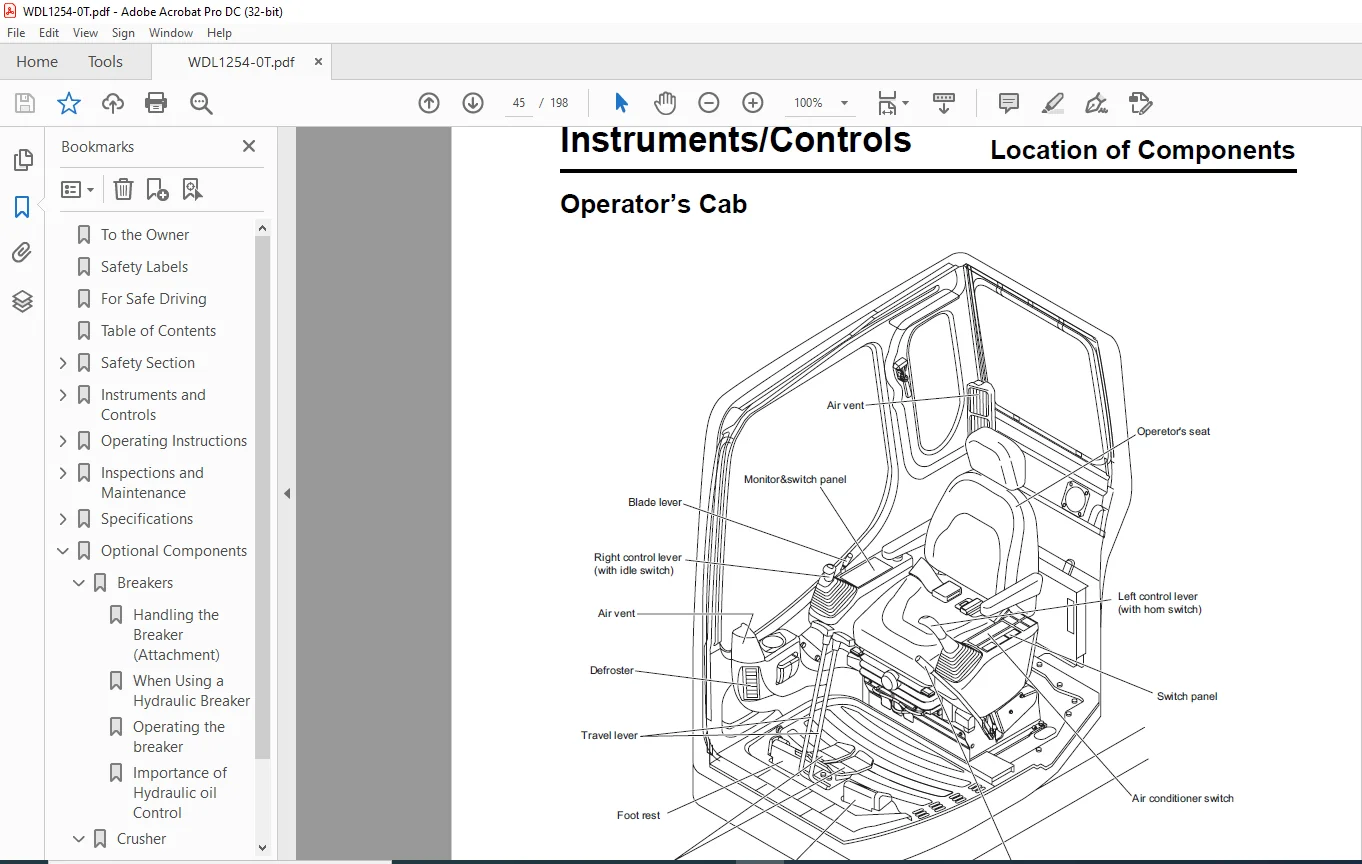Activate the hand pan tool

click(665, 103)
